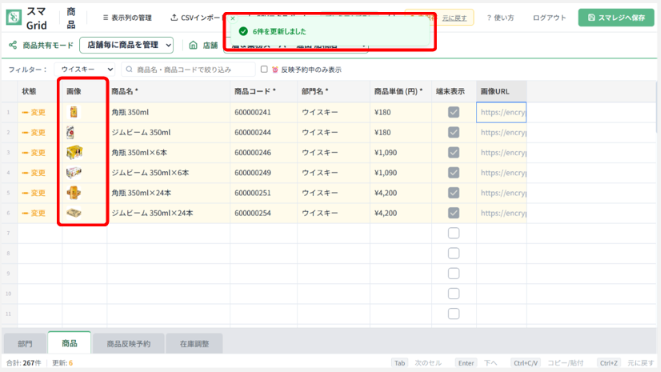Click the 画像URL column header
Viewport: 661px width, 372px height.
(502, 91)
